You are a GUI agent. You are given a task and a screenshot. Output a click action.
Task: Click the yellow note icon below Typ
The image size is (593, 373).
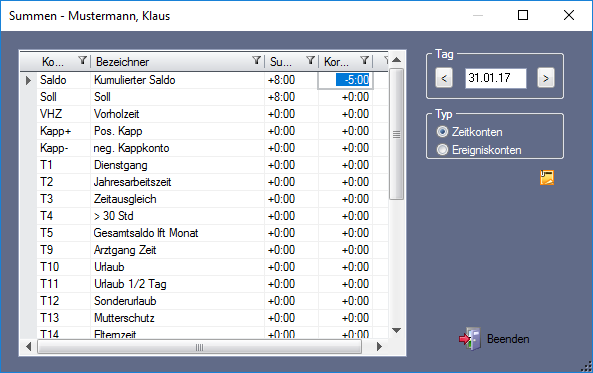click(x=547, y=177)
